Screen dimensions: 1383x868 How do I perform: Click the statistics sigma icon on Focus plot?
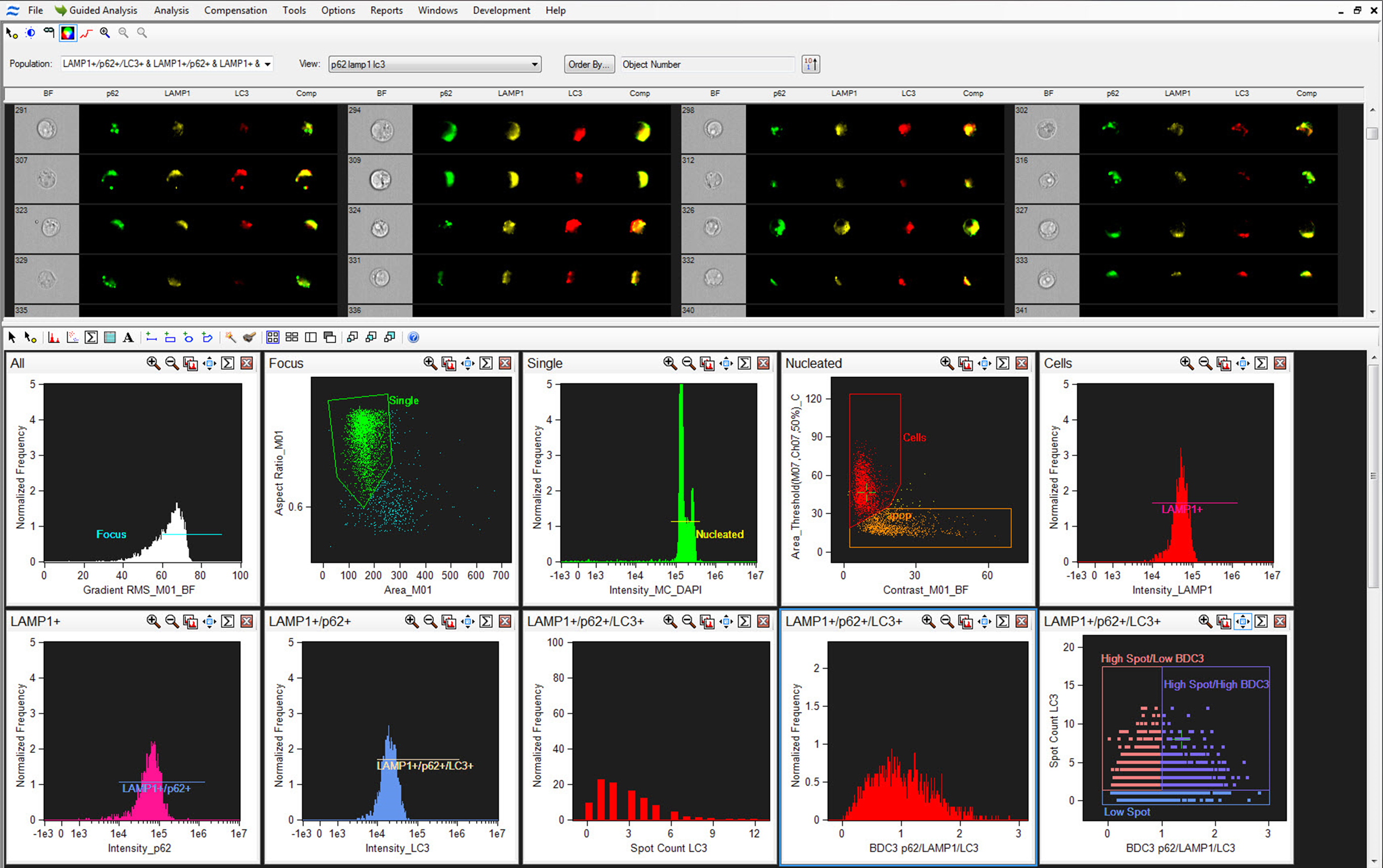[x=486, y=363]
